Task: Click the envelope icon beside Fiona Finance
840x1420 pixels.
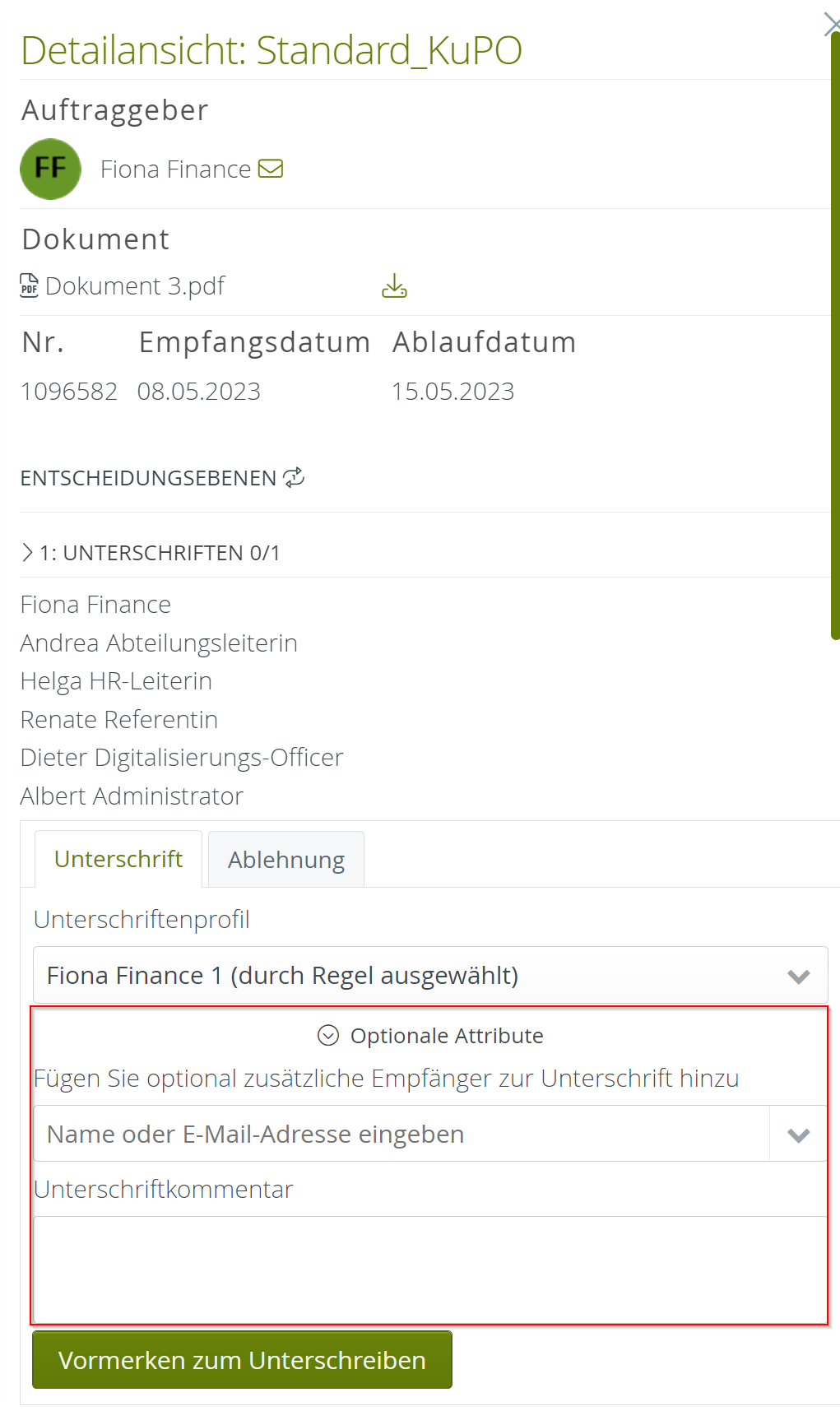Action: click(x=271, y=169)
